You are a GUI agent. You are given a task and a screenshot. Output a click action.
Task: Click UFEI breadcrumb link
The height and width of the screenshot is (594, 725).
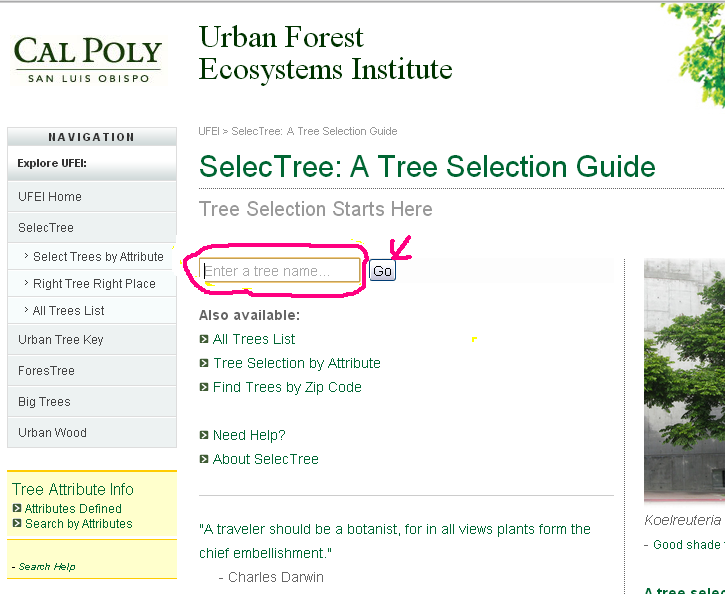[209, 131]
